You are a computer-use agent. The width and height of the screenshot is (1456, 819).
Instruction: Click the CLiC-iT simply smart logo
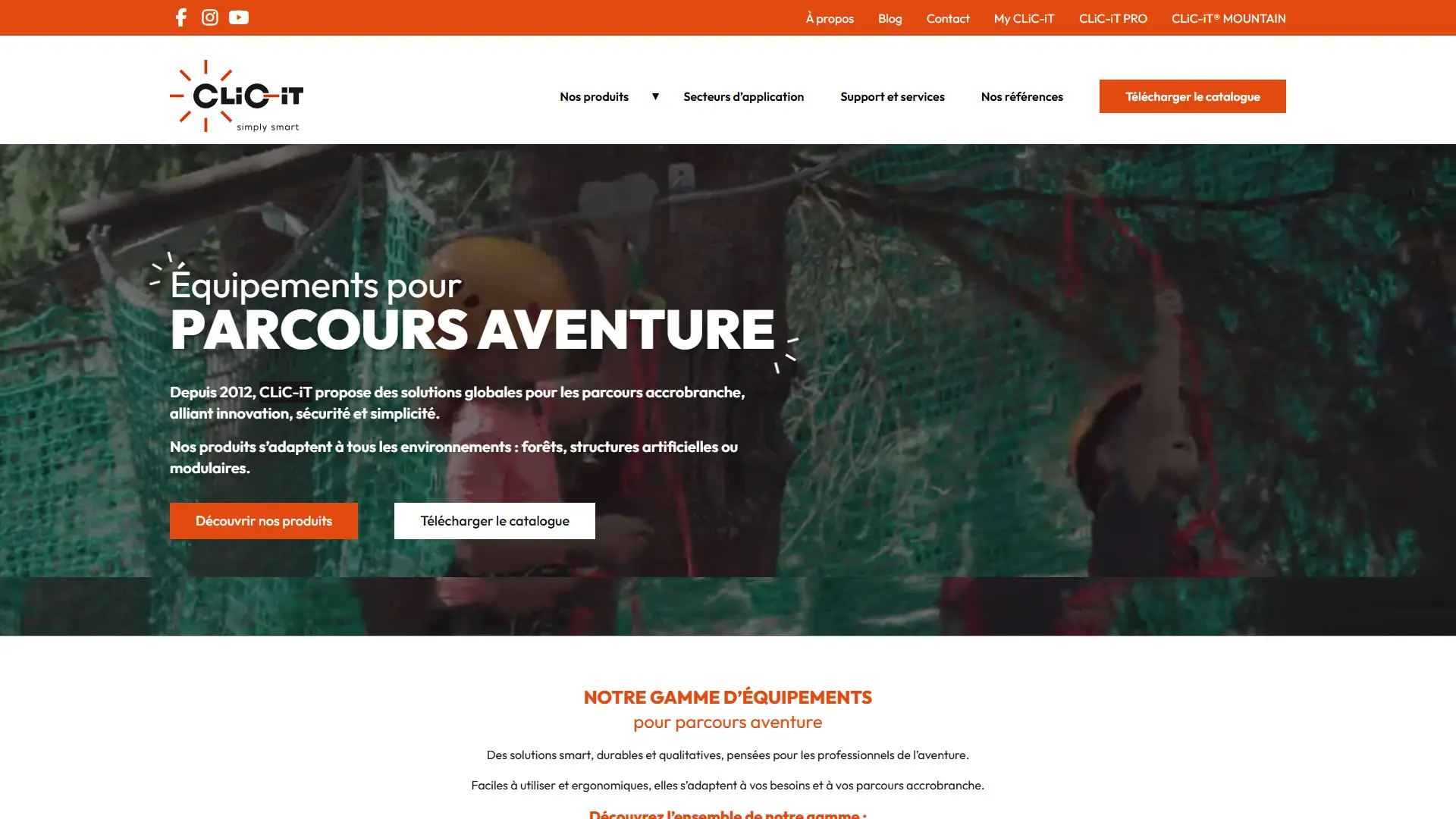237,96
